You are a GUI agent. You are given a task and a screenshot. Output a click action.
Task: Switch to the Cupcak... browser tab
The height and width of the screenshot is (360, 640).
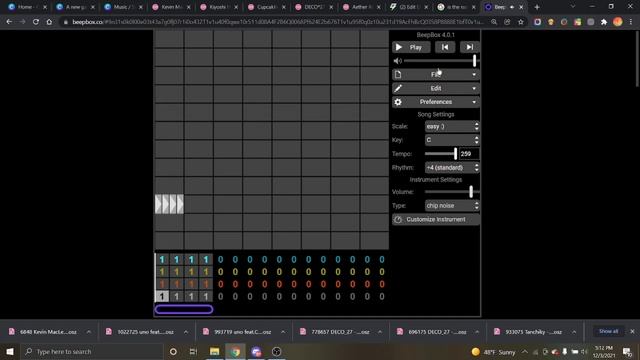pyautogui.click(x=267, y=7)
